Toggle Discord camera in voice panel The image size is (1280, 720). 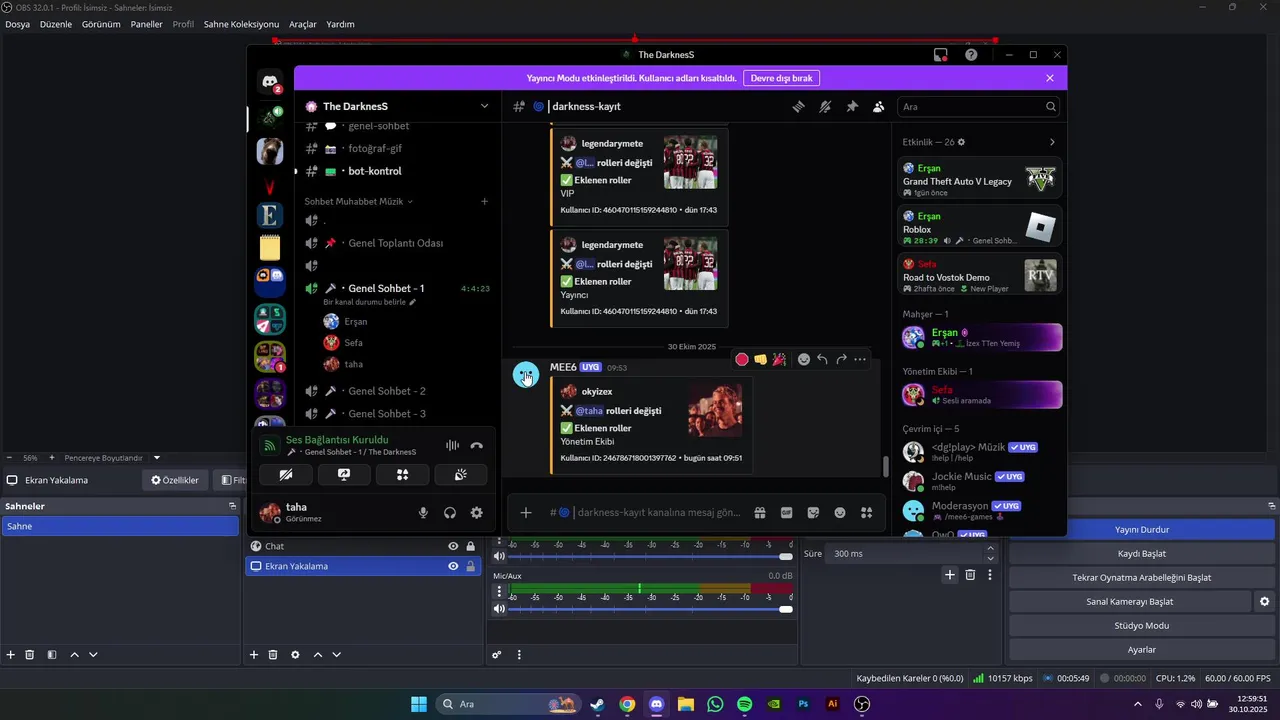click(x=286, y=475)
